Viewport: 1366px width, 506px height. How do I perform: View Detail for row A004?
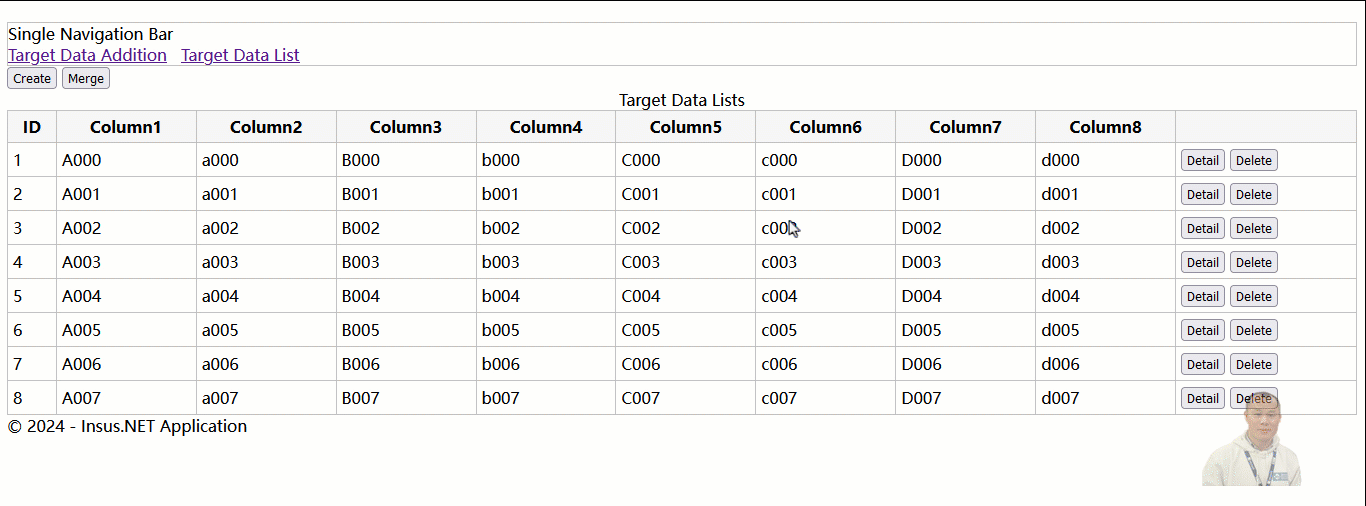click(x=1203, y=296)
